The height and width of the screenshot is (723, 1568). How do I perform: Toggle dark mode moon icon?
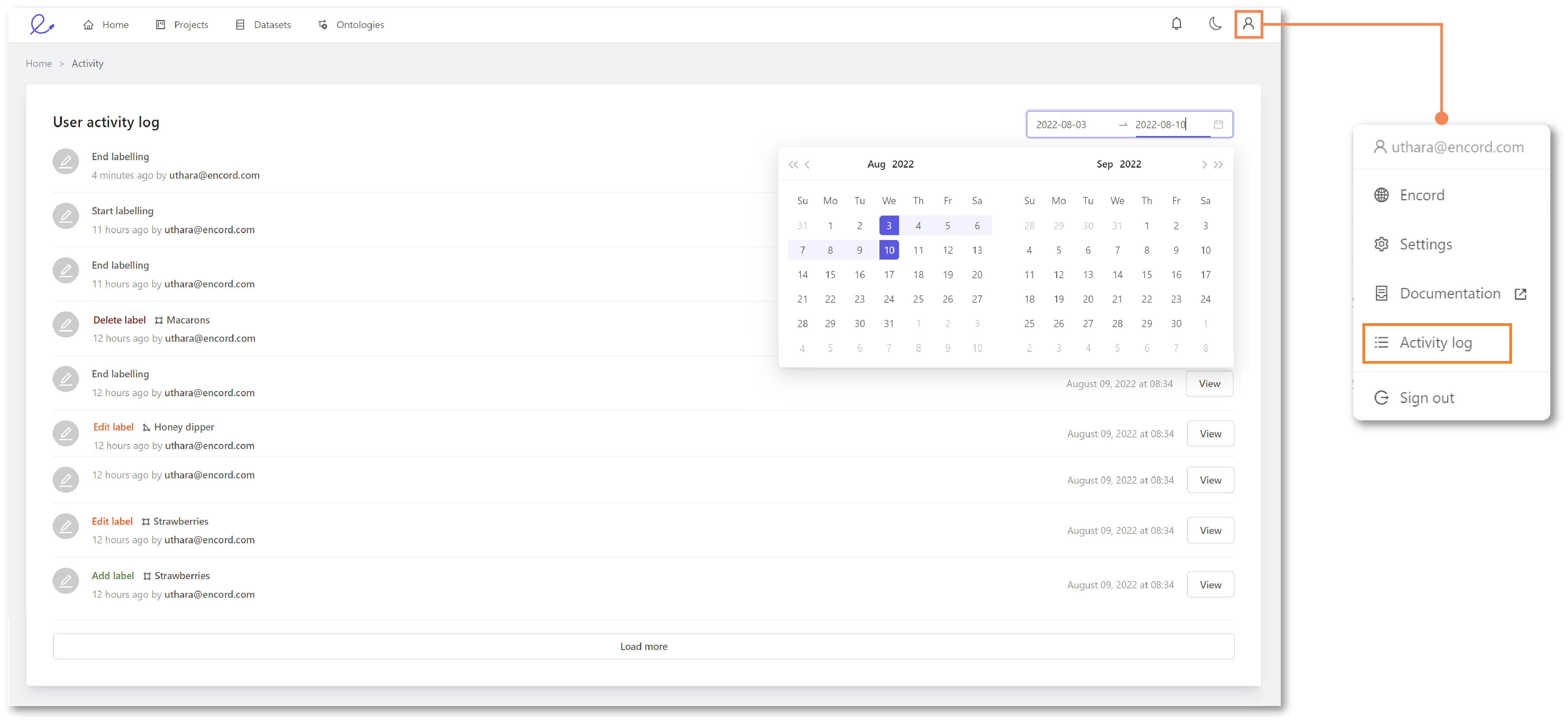click(x=1214, y=24)
